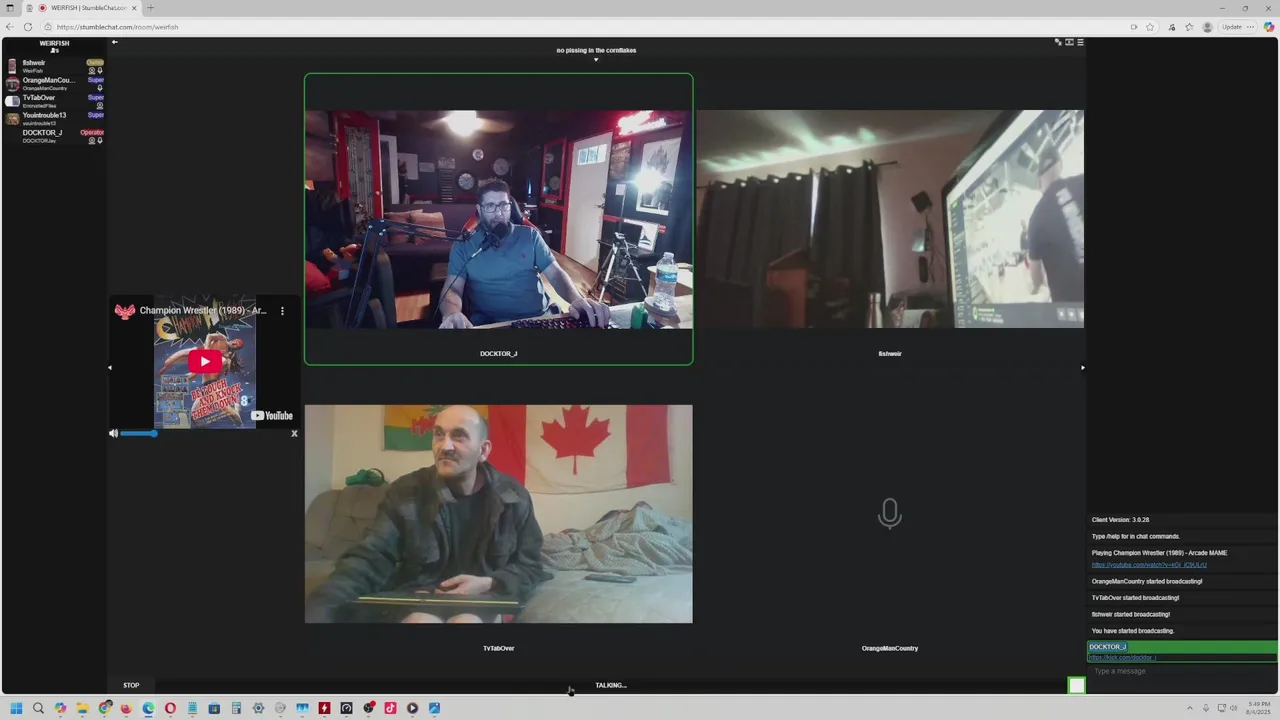Click green square icon beside message box
This screenshot has width=1280, height=720.
1076,685
